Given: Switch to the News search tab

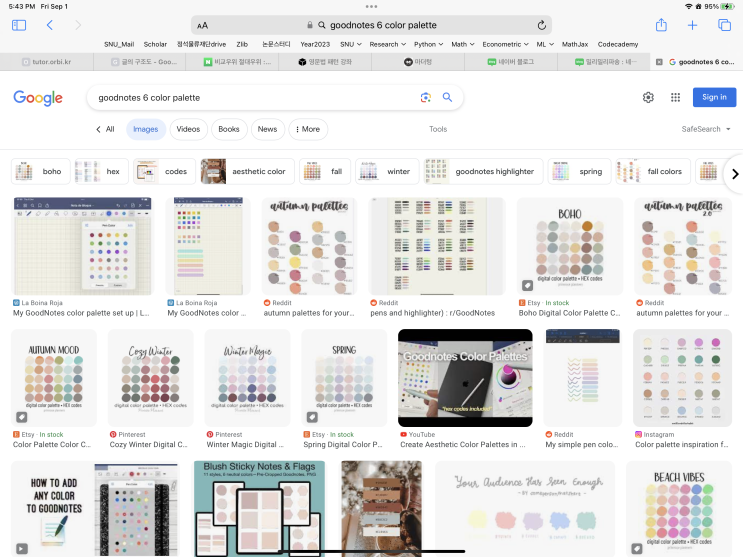Looking at the screenshot, I should coord(267,129).
